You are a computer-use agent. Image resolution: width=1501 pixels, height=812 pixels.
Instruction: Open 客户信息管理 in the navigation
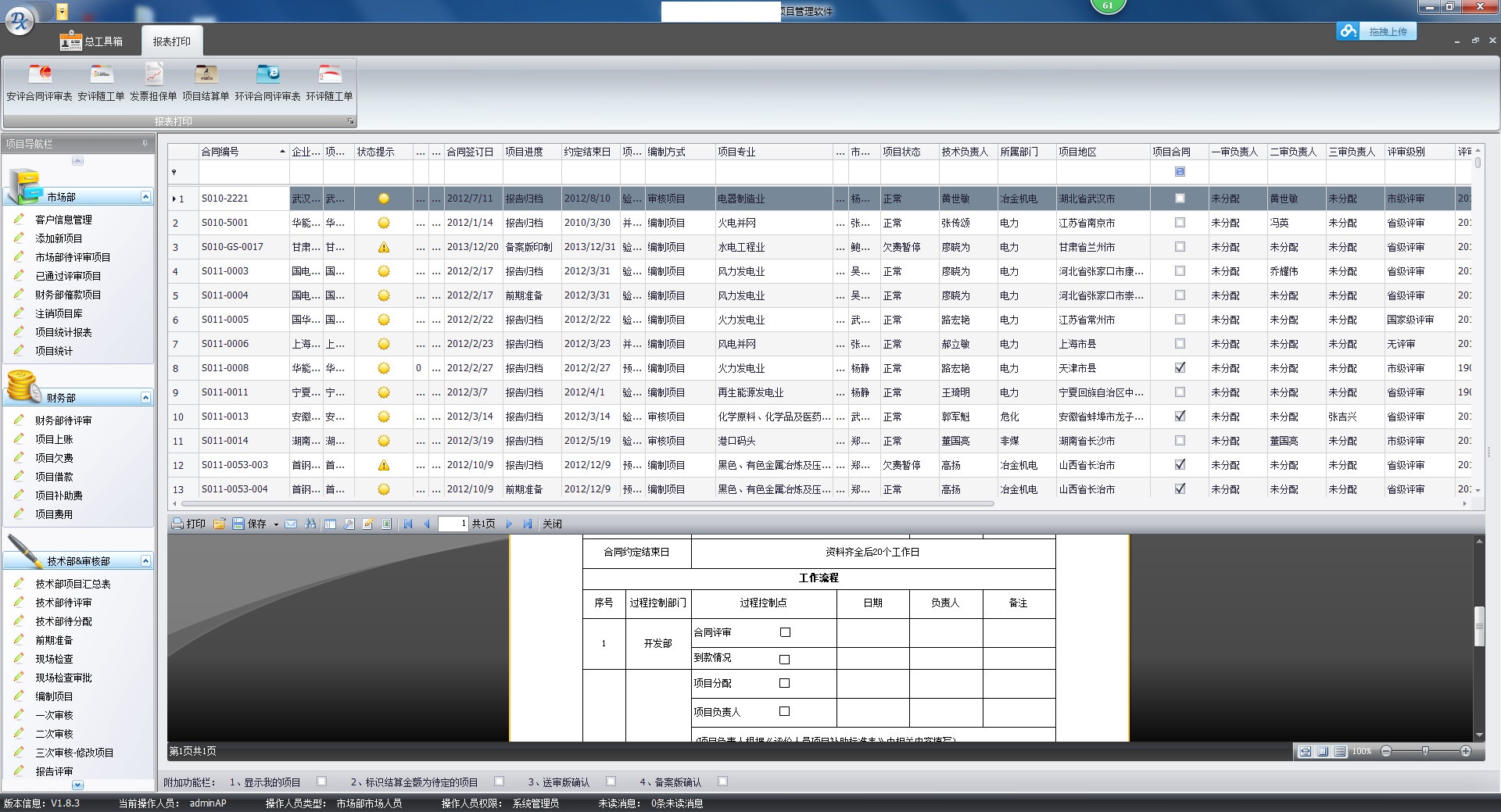click(63, 220)
